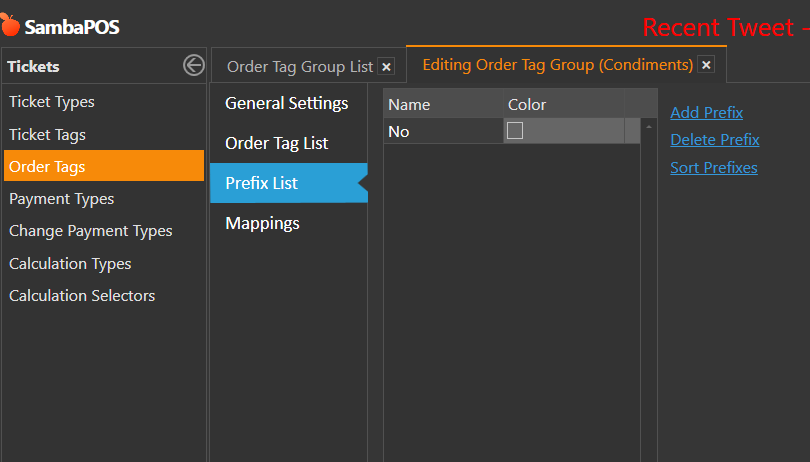Viewport: 810px width, 462px height.
Task: Click the Sort Prefixes link
Action: click(x=713, y=167)
